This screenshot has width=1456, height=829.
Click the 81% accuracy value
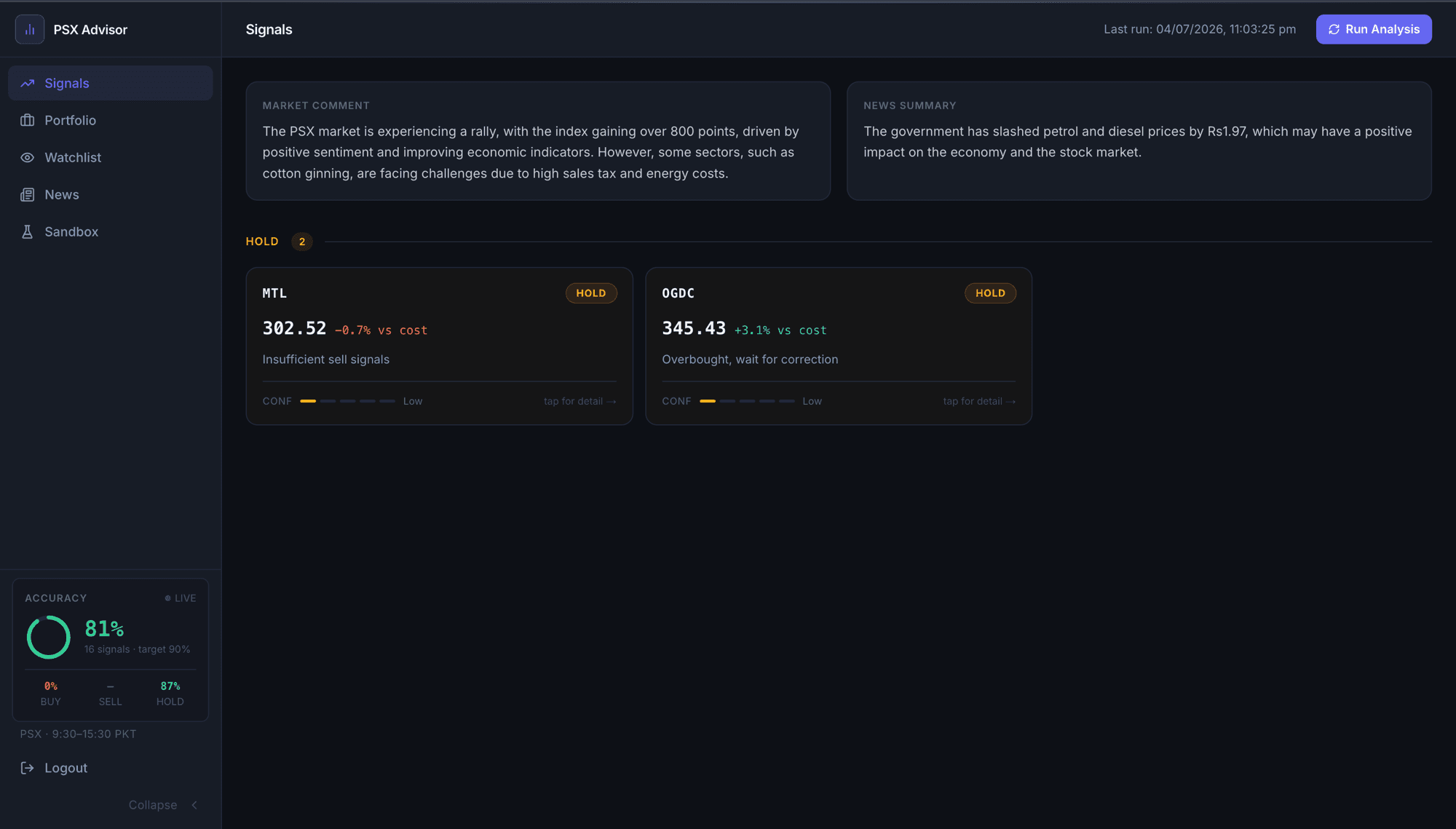pyautogui.click(x=104, y=629)
